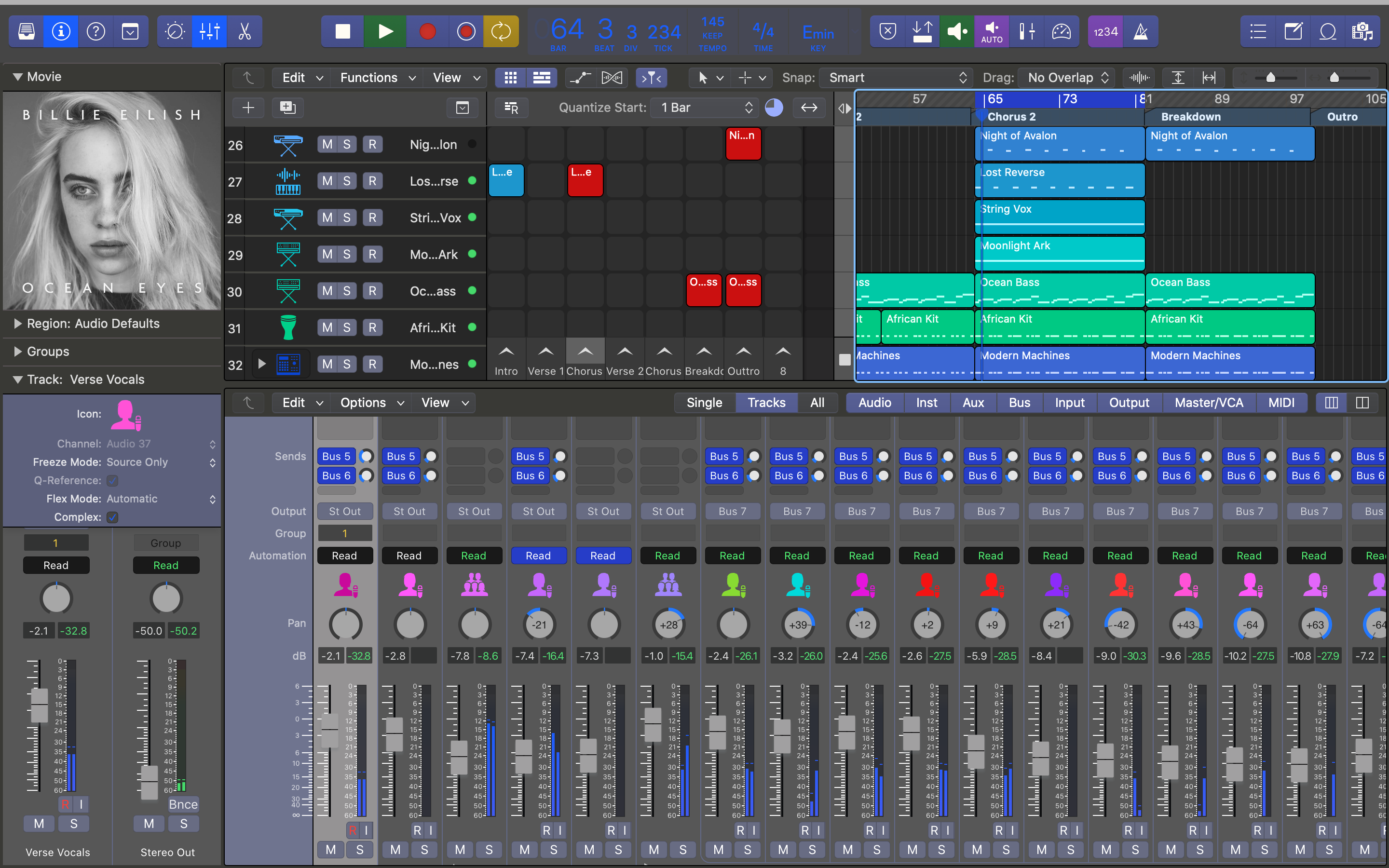
Task: Click the Aux mixer filter button
Action: tap(972, 403)
